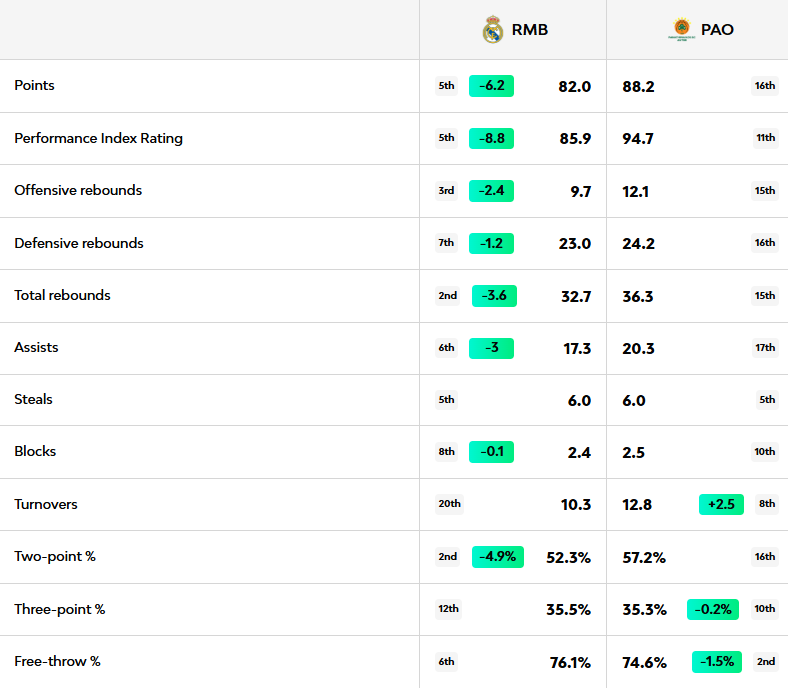Click the Panathinaikos club logo
The width and height of the screenshot is (788, 688).
click(681, 30)
